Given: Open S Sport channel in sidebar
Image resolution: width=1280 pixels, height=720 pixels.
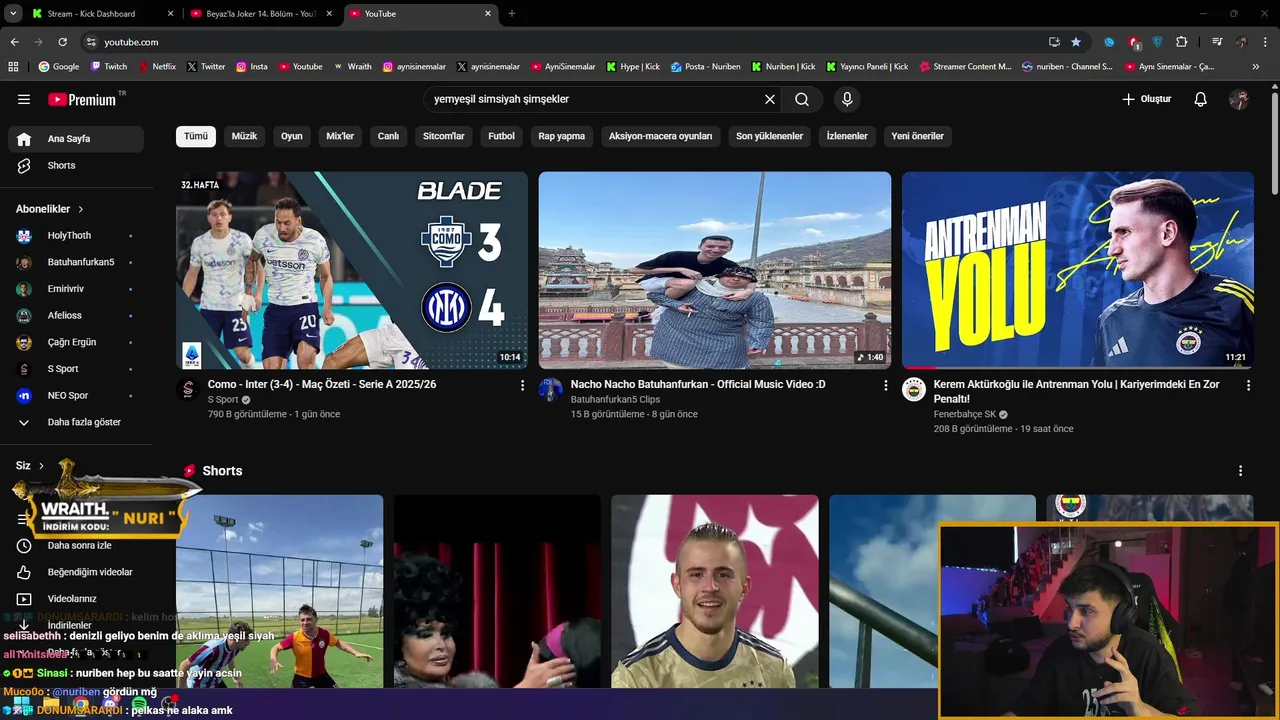Looking at the screenshot, I should click(76, 369).
